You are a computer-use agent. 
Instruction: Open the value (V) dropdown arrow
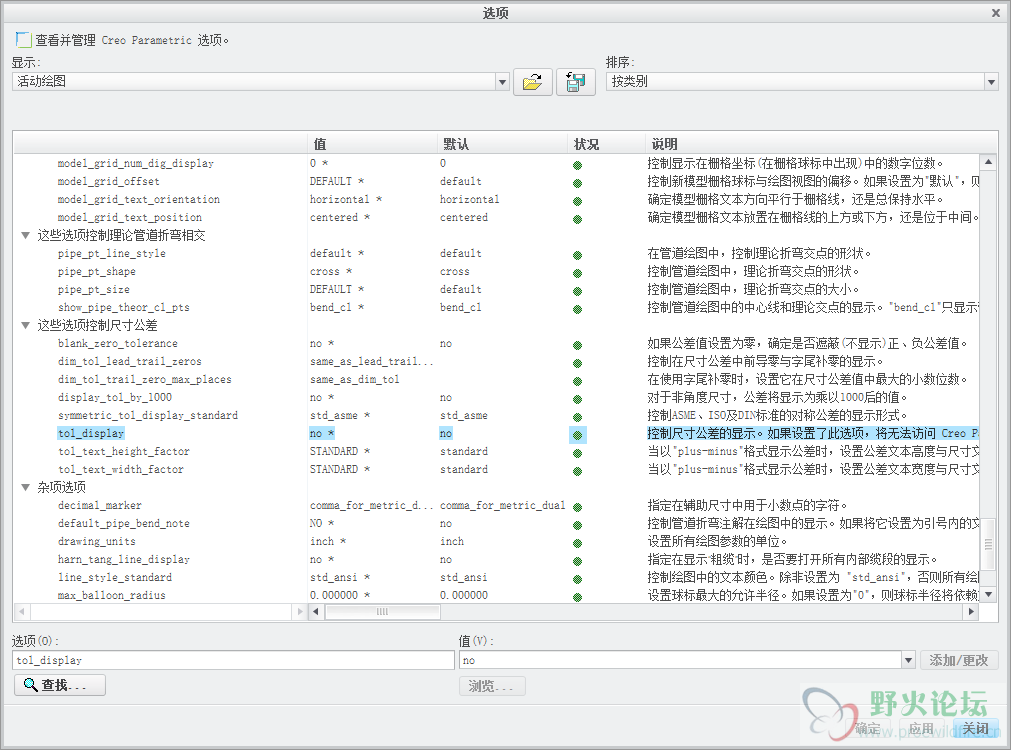(x=908, y=660)
